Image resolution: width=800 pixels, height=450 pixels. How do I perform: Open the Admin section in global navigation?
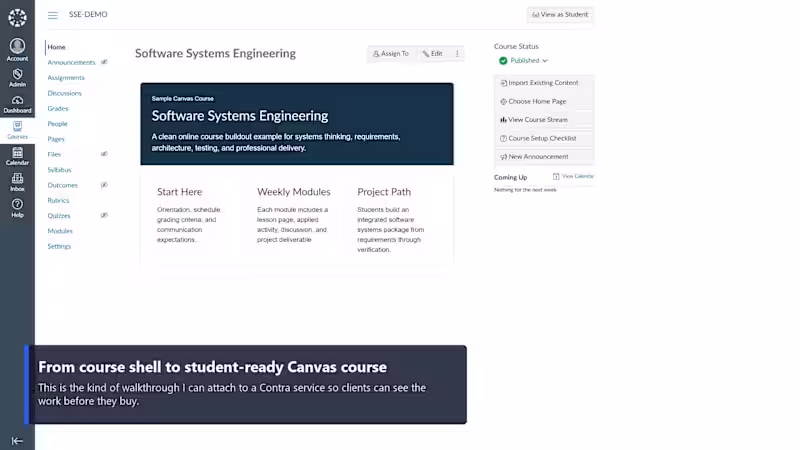(17, 78)
